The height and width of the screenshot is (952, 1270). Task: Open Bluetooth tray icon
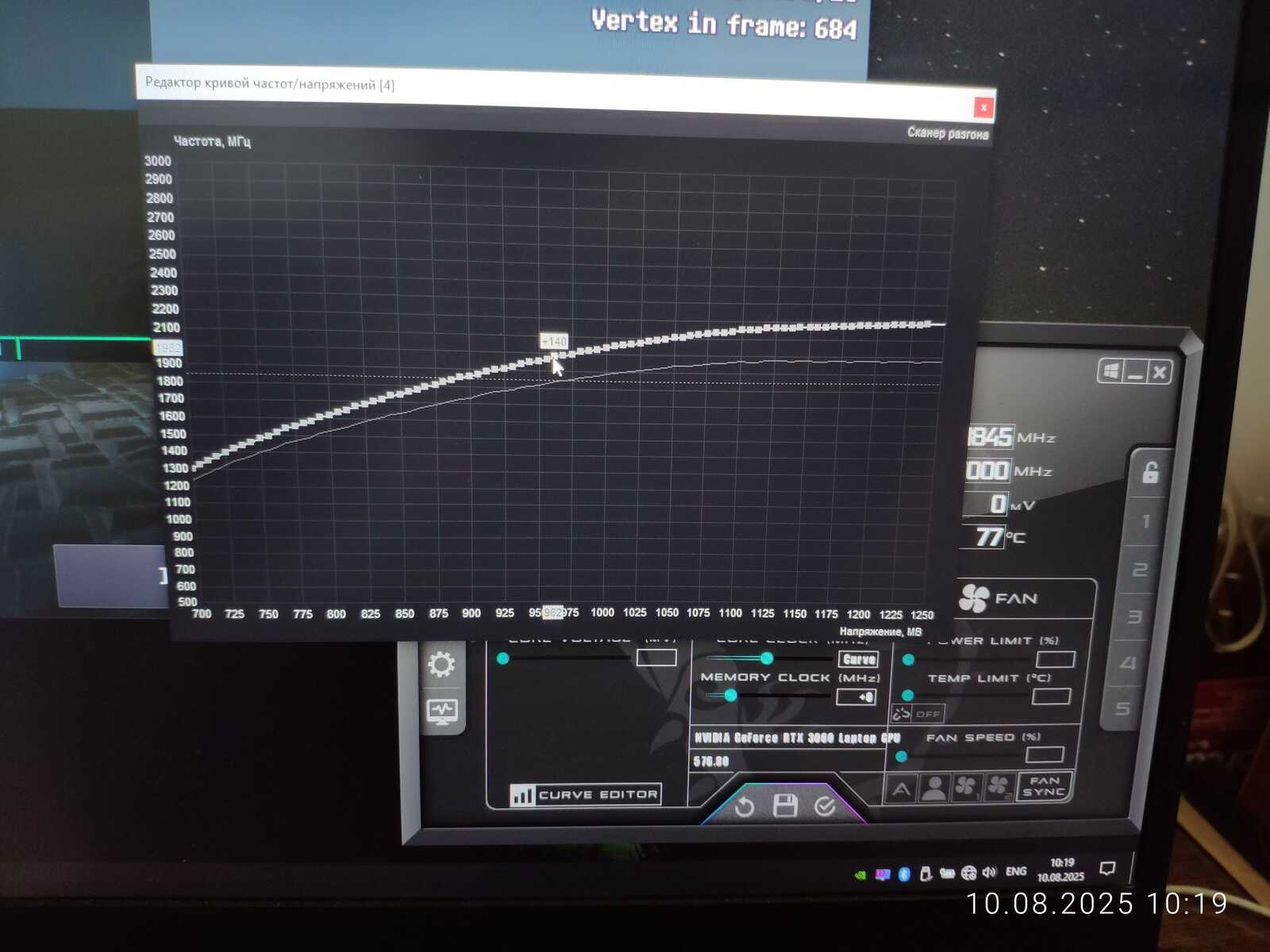point(903,874)
